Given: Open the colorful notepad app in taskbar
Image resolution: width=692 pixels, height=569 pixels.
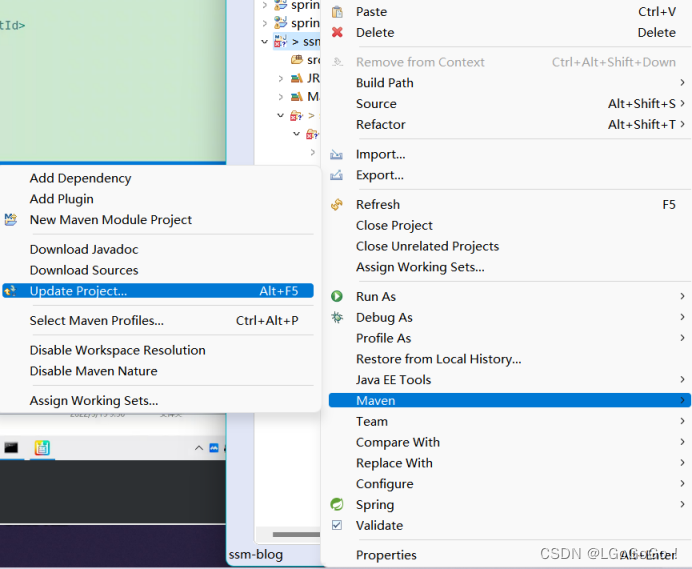Looking at the screenshot, I should (x=42, y=448).
